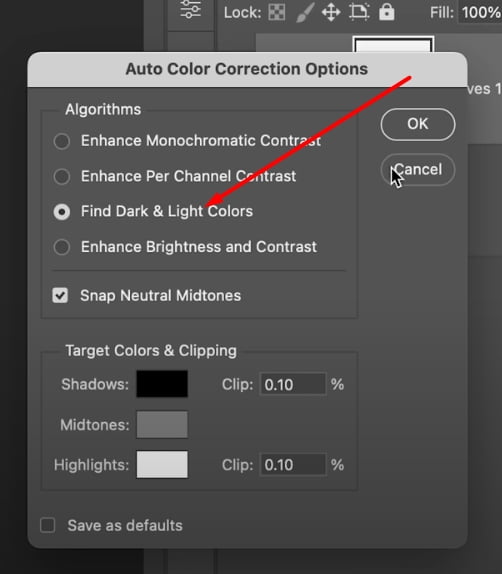This screenshot has height=574, width=502.
Task: Enable Save as defaults checkbox
Action: [x=48, y=525]
